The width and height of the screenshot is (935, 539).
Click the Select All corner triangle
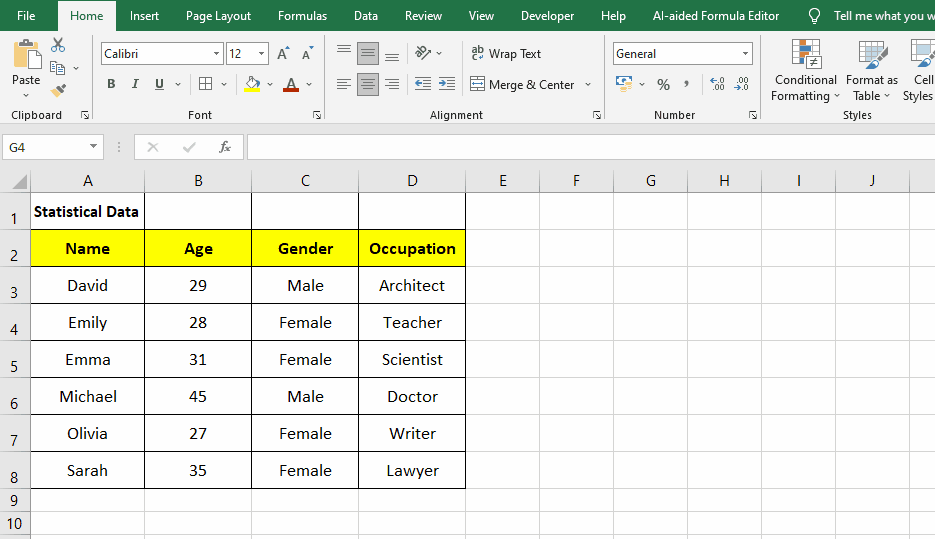coord(19,181)
